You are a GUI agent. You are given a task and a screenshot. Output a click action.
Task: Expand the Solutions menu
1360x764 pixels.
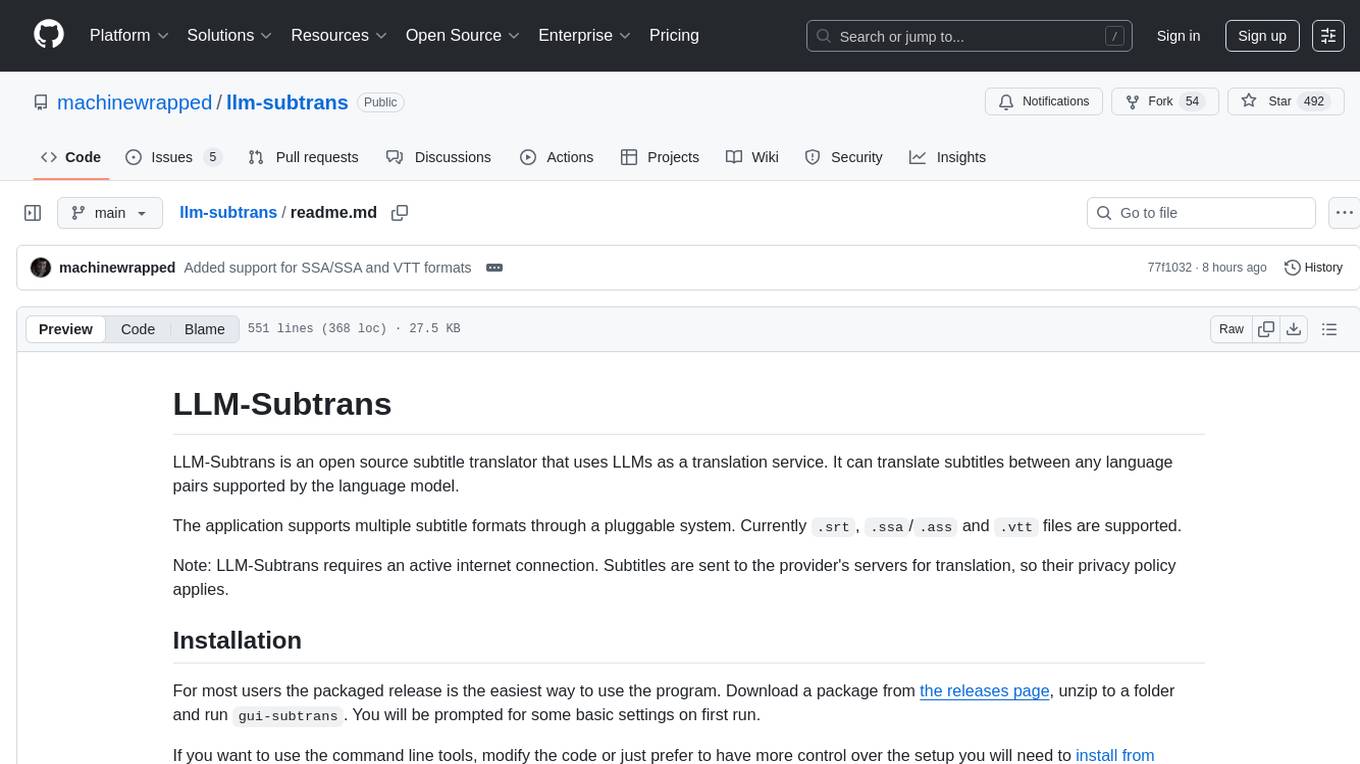tap(230, 35)
